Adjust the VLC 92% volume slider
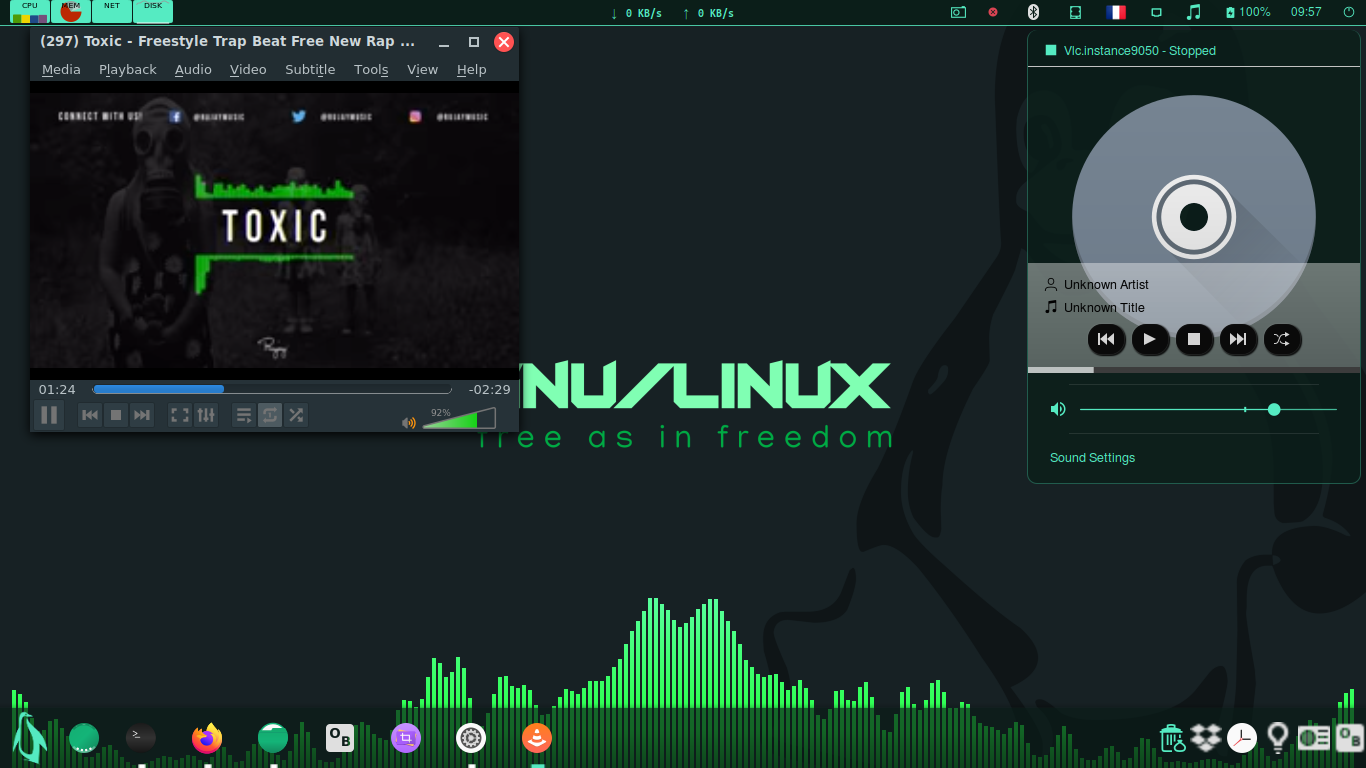 [459, 418]
